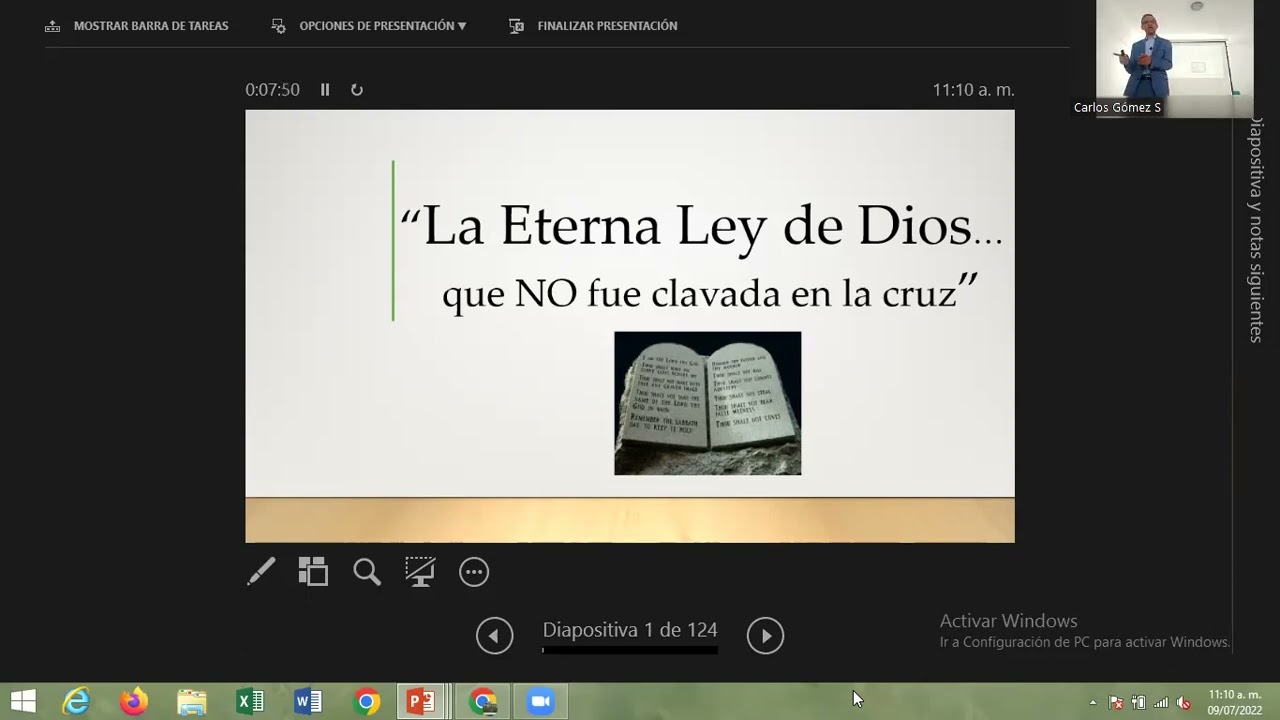Click the elapsed time 0:07:50
This screenshot has width=1280, height=720.
point(273,90)
